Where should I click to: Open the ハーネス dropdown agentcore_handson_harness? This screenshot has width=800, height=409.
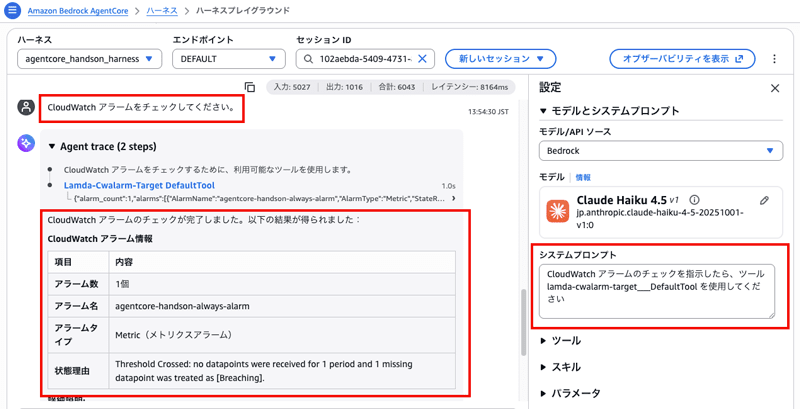[x=89, y=59]
